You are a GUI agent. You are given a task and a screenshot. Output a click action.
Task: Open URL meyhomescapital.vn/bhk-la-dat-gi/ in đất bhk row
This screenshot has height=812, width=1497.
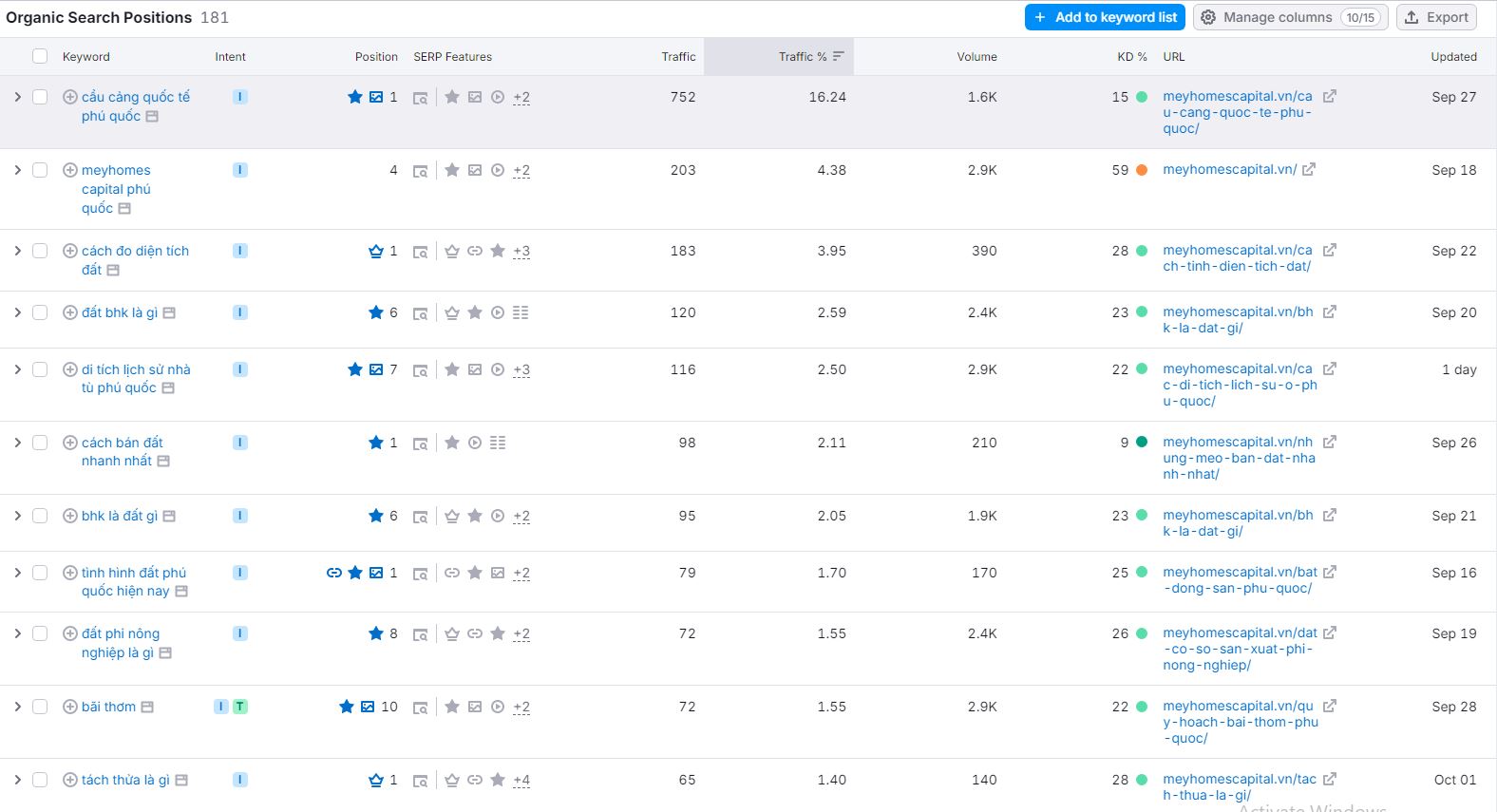click(x=1238, y=320)
